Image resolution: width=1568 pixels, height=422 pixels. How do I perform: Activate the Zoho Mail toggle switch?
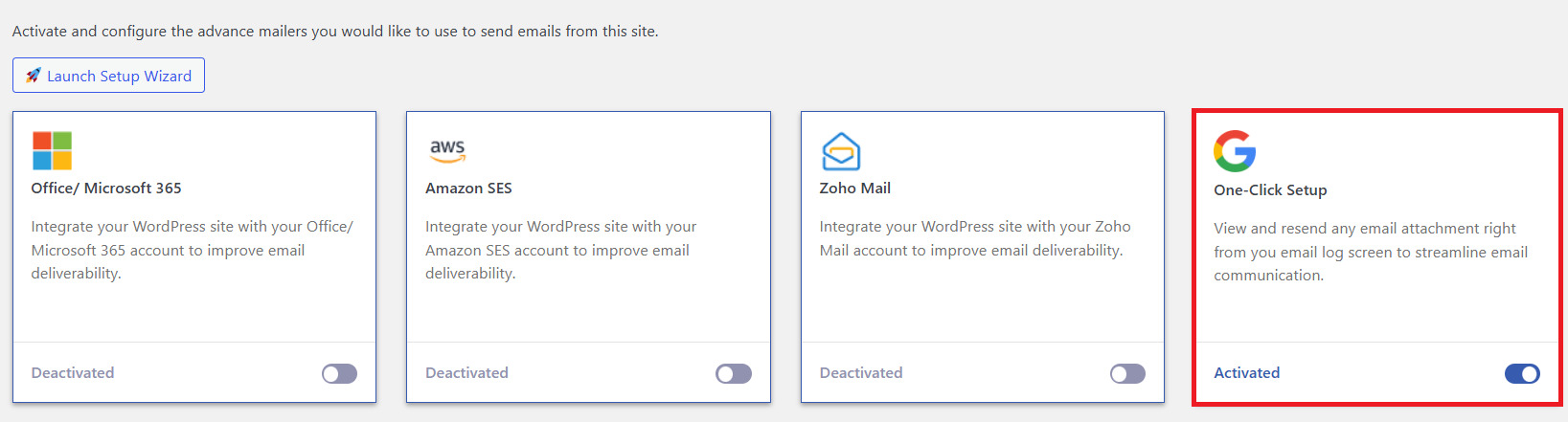[1127, 374]
